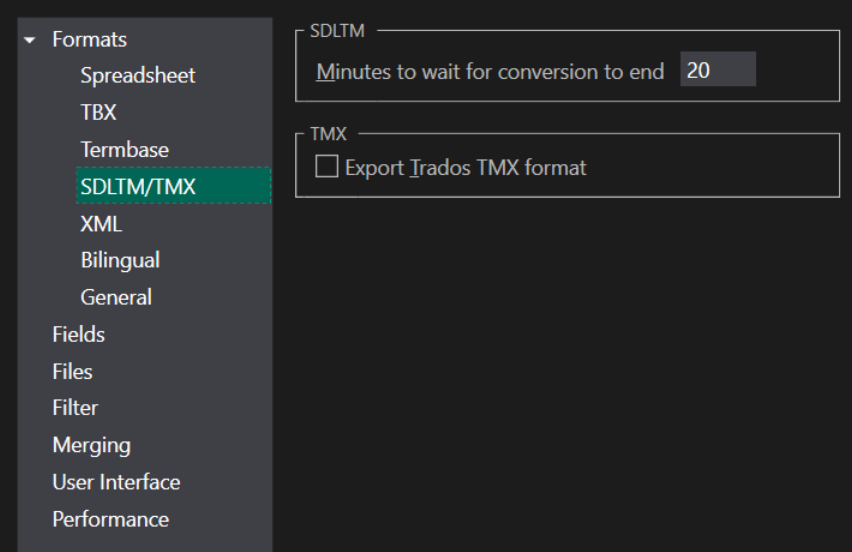Image resolution: width=852 pixels, height=552 pixels.
Task: Choose Bilingual under Formats
Action: click(x=120, y=261)
